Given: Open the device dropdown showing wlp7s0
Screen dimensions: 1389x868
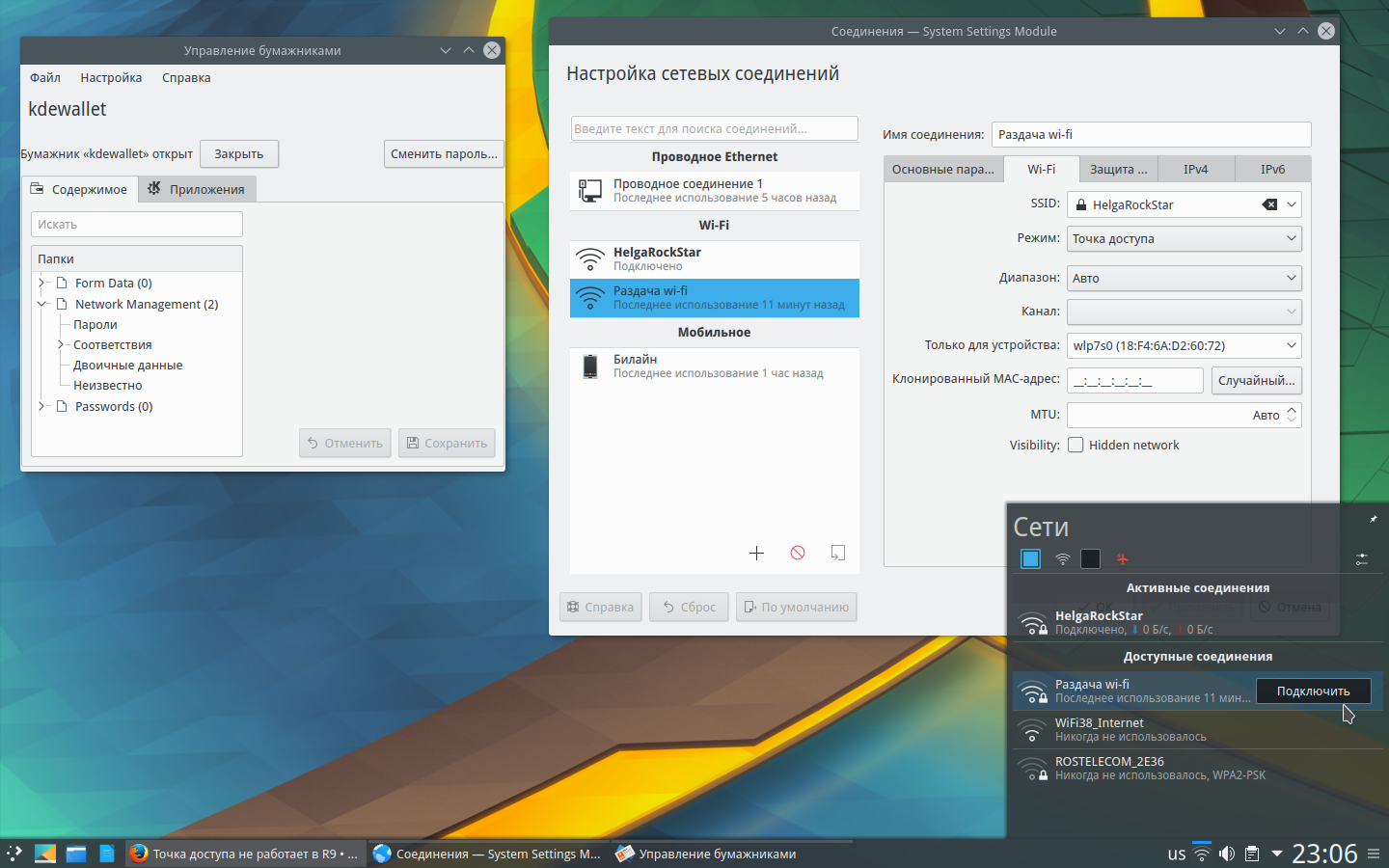Looking at the screenshot, I should [1185, 345].
